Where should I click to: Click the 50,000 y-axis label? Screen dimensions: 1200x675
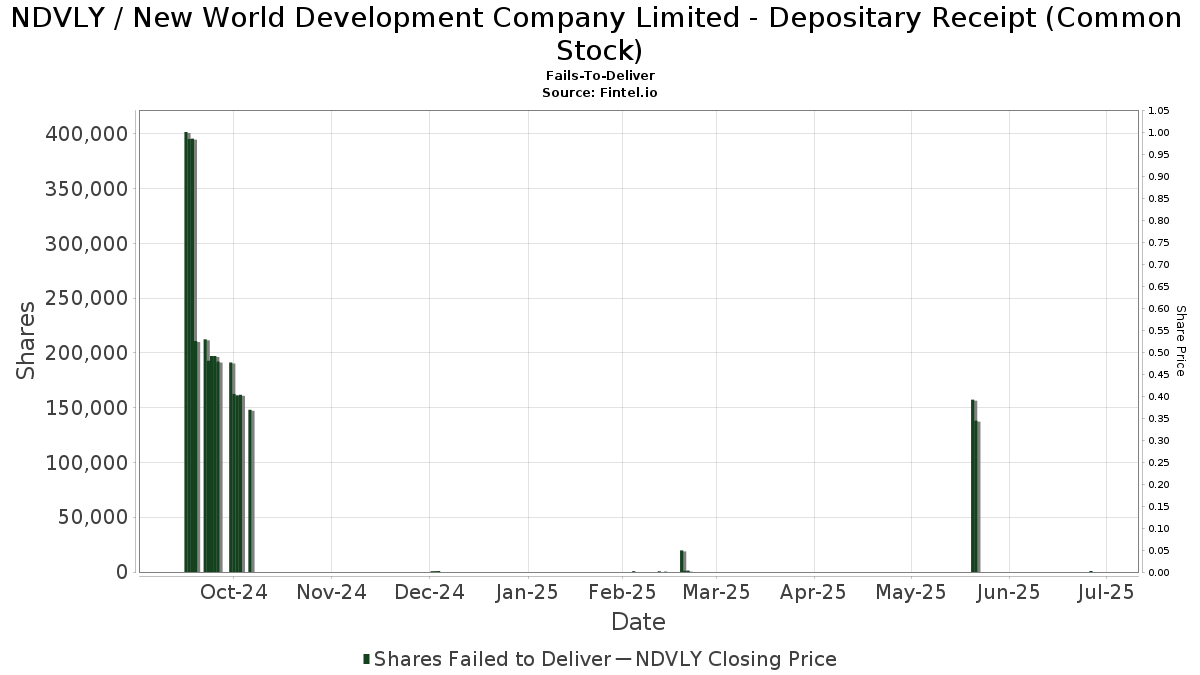coord(93,517)
